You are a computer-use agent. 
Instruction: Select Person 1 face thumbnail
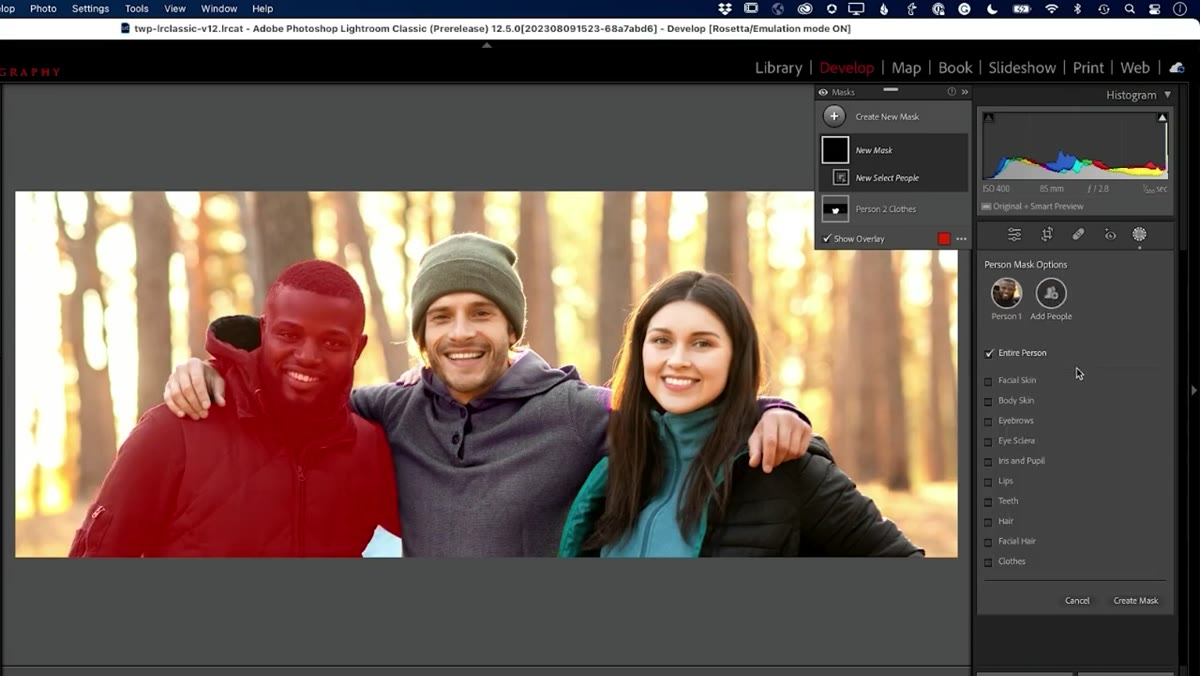pos(1006,293)
